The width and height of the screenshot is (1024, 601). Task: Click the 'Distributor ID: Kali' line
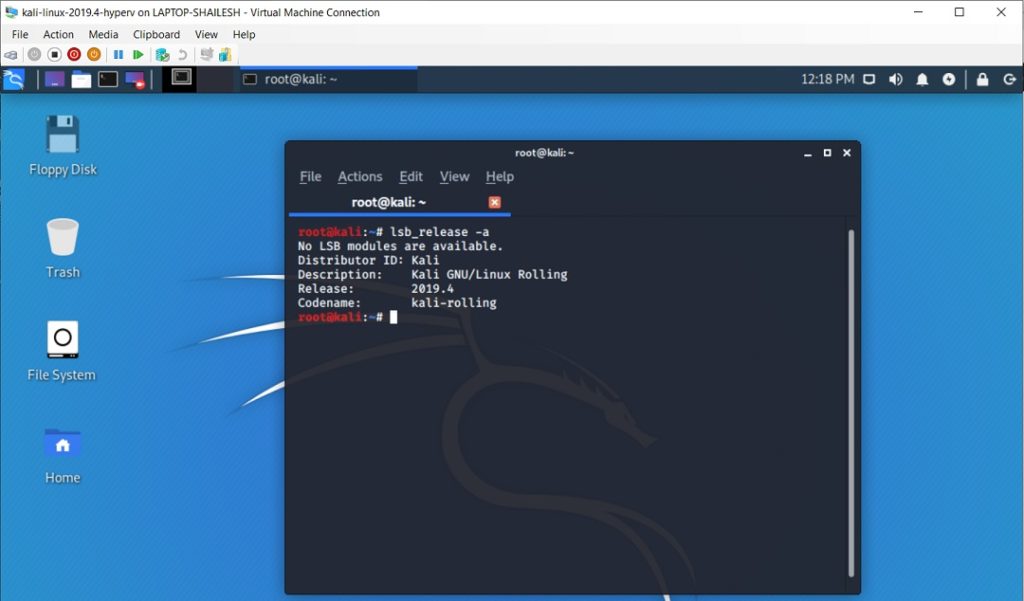click(x=368, y=260)
